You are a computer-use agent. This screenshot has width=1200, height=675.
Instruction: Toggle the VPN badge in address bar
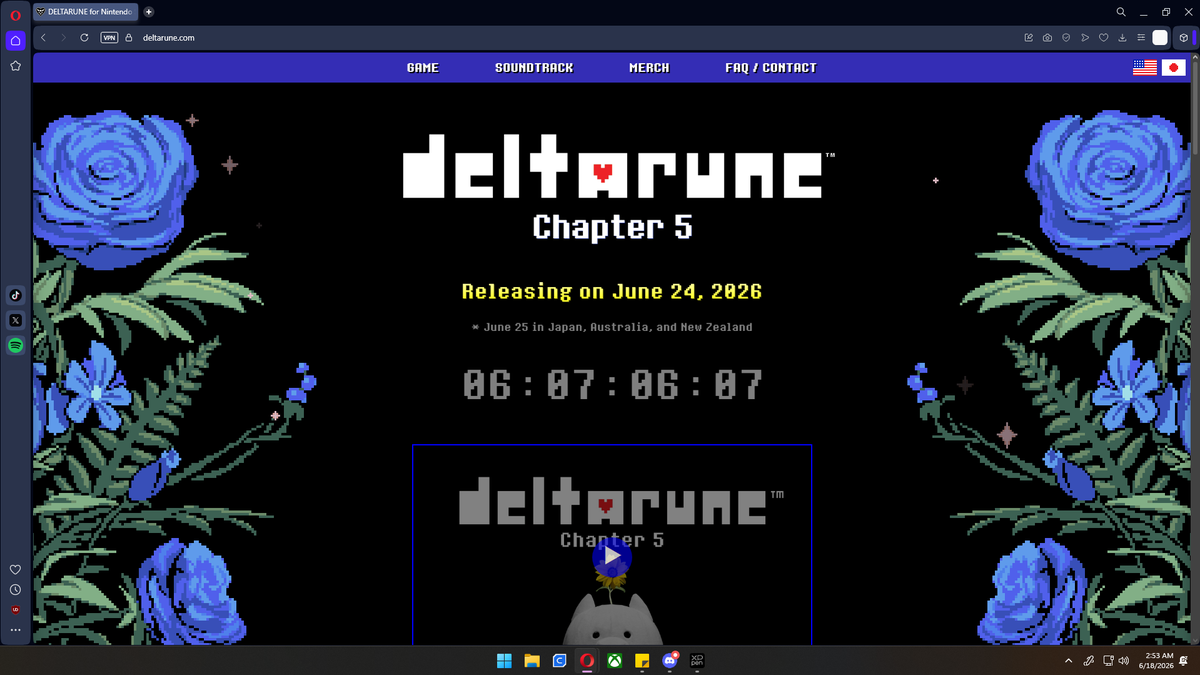click(x=110, y=38)
